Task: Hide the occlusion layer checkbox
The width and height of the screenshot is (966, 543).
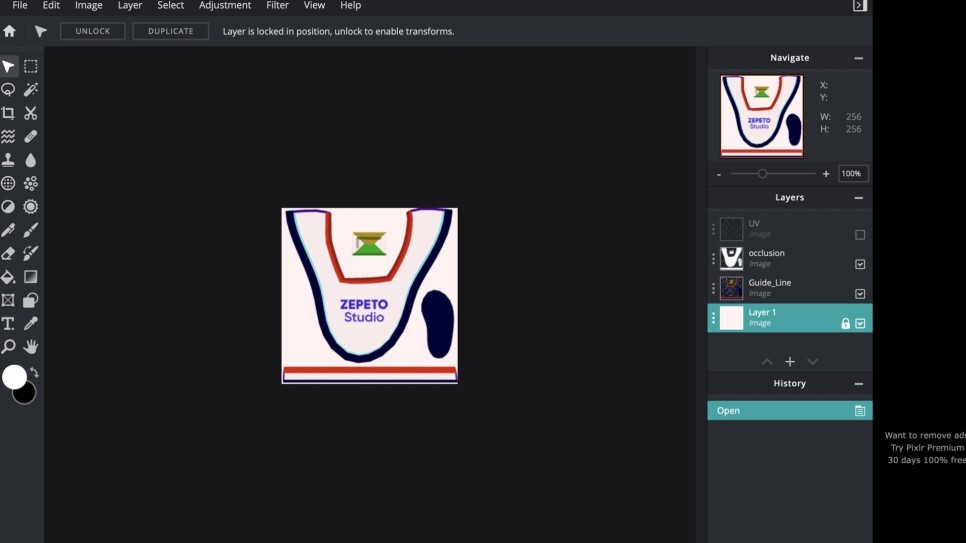Action: 860,264
